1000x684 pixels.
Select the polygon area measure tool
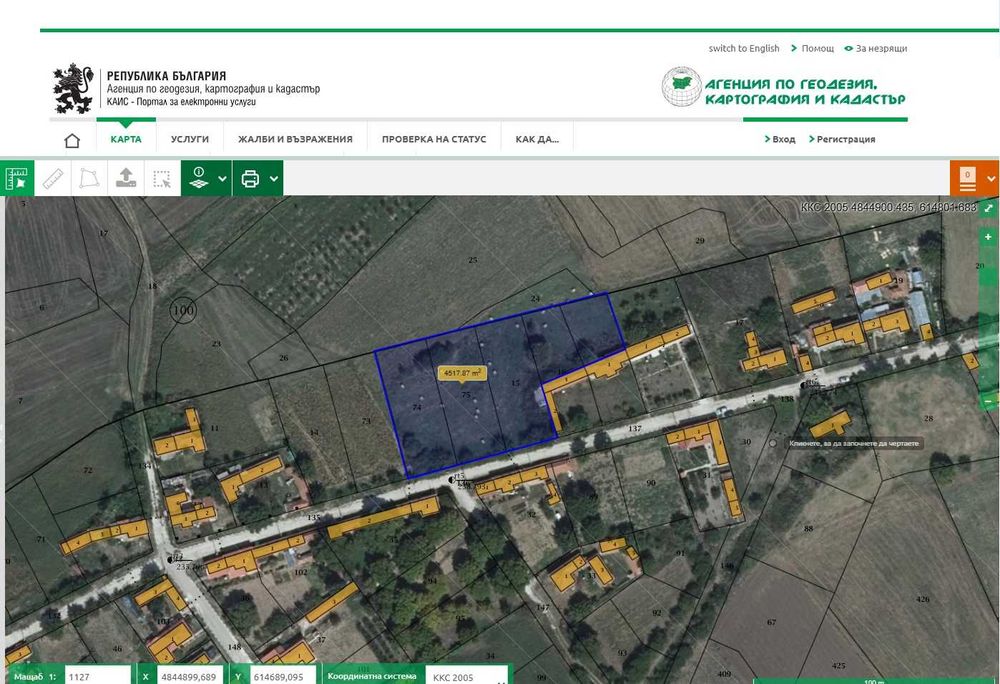[x=89, y=178]
